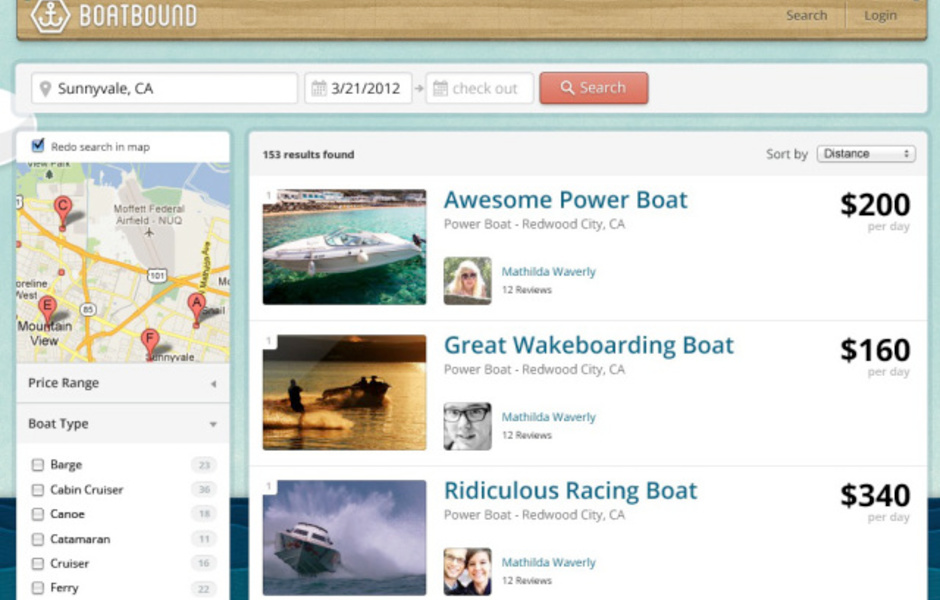The image size is (940, 600).
Task: Open the Great Wakeboarding Boat photo
Action: click(x=344, y=393)
